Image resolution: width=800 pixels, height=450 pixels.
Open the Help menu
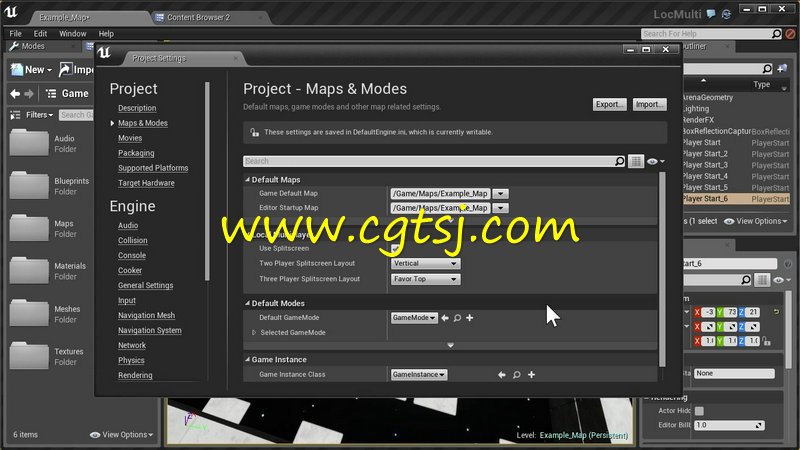pyautogui.click(x=106, y=34)
